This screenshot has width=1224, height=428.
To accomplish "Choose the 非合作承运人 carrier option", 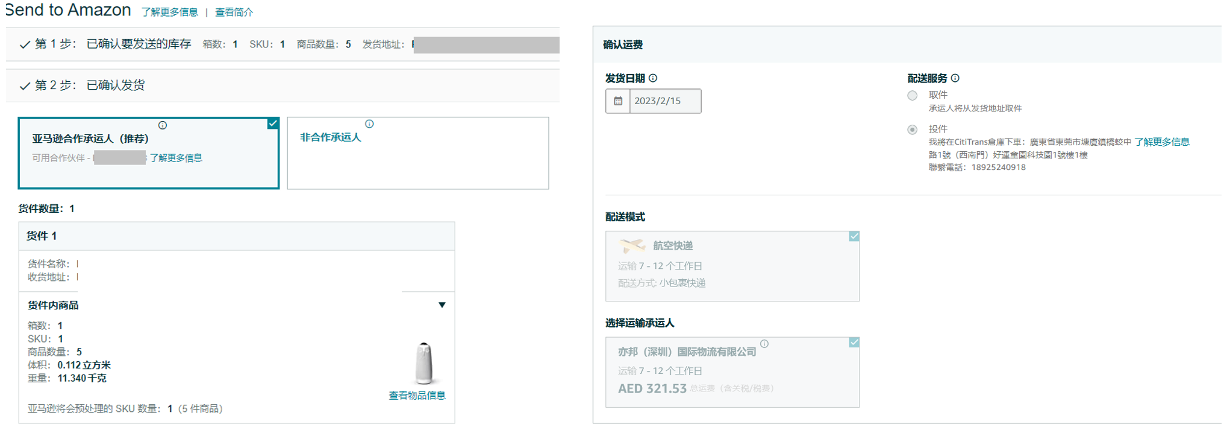I will coord(417,153).
